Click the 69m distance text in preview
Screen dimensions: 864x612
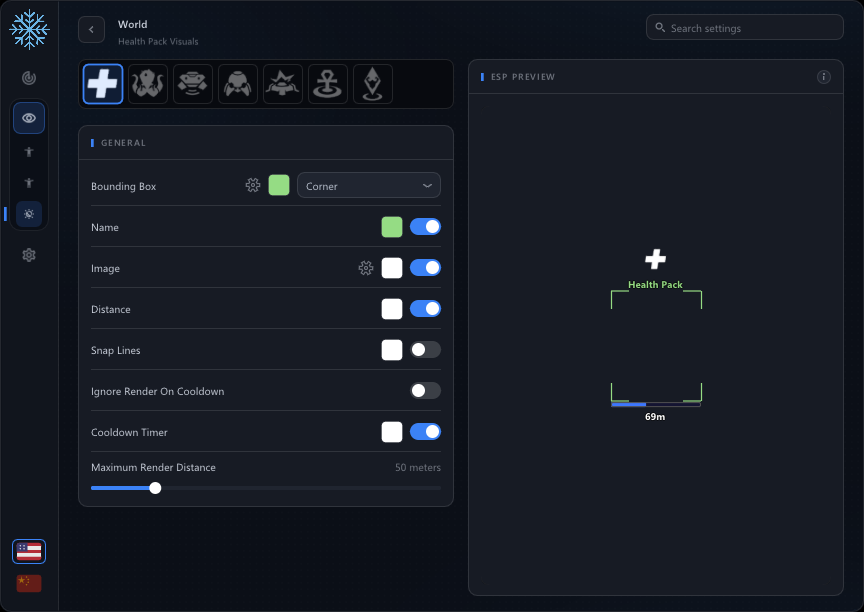(x=655, y=417)
